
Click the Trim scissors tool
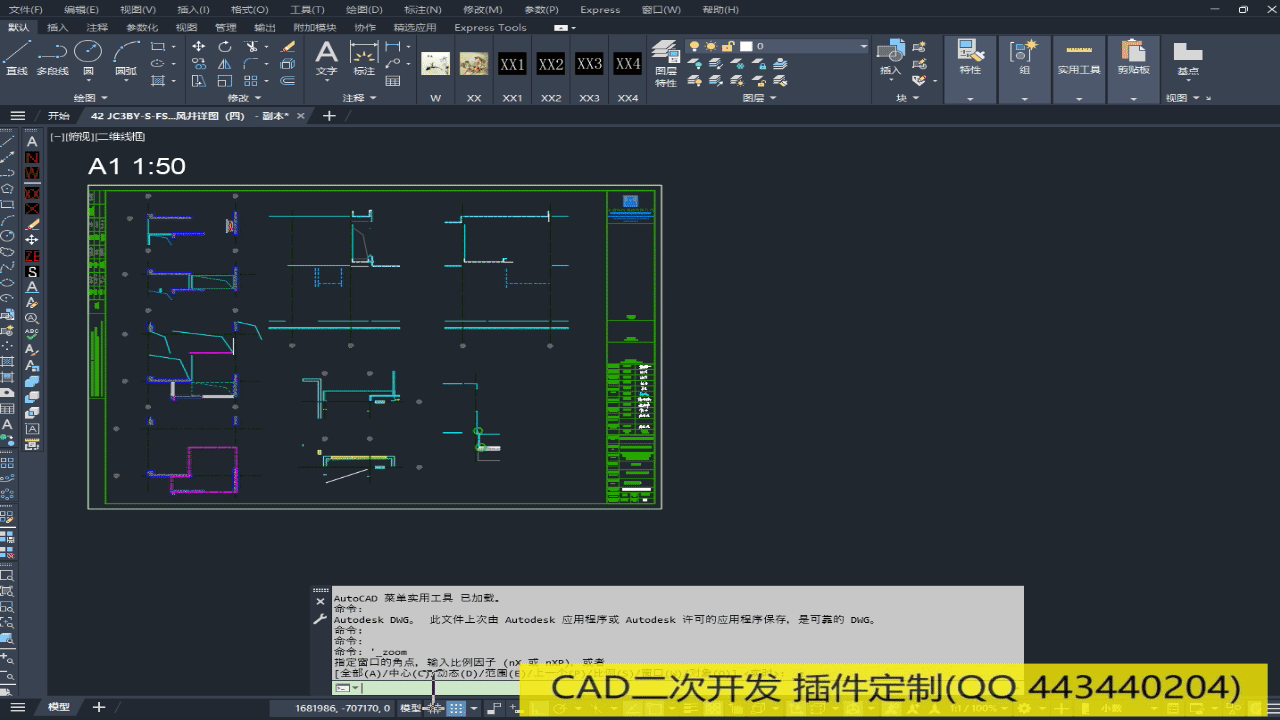click(252, 46)
